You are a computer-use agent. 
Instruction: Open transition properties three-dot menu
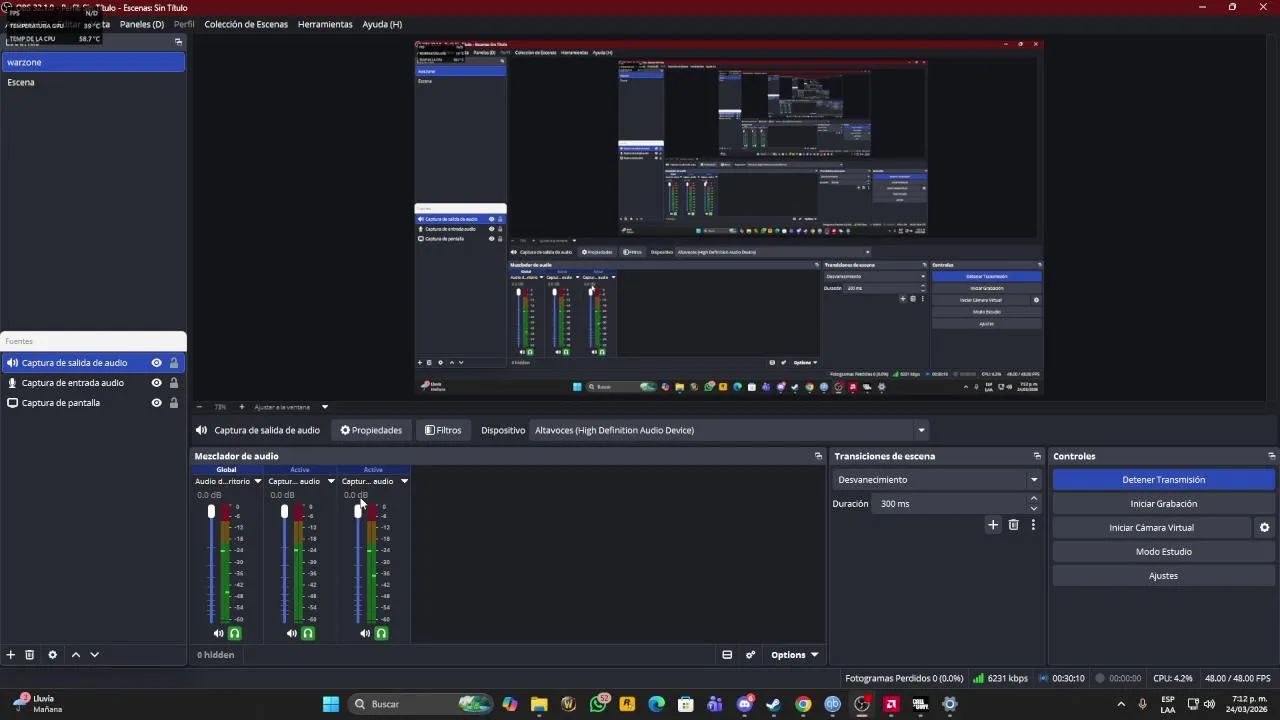[x=1033, y=525]
